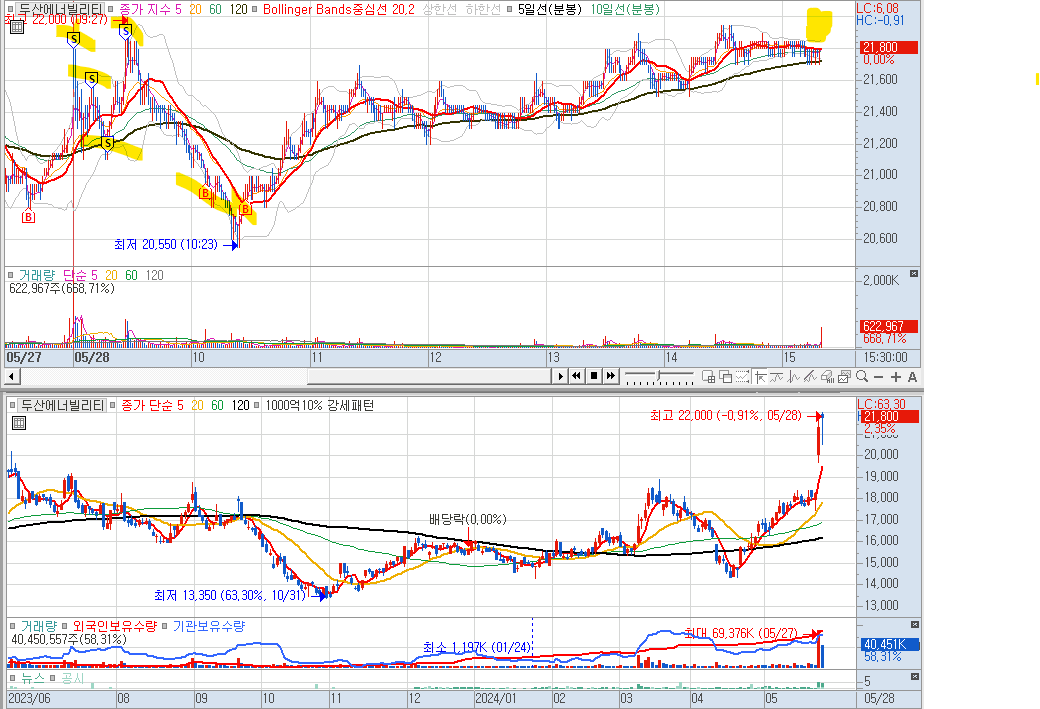Viewport: 1040px width, 709px height.
Task: Adjust the chart zoom slider thumb
Action: pos(659,377)
